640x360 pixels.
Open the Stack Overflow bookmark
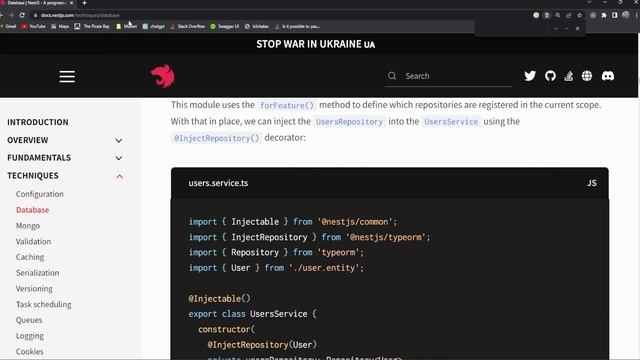tap(187, 26)
